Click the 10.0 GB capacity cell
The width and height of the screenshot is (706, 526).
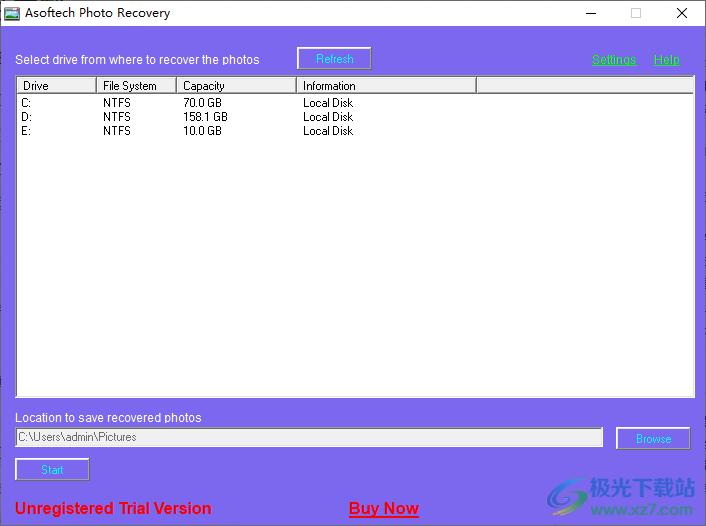pos(202,131)
